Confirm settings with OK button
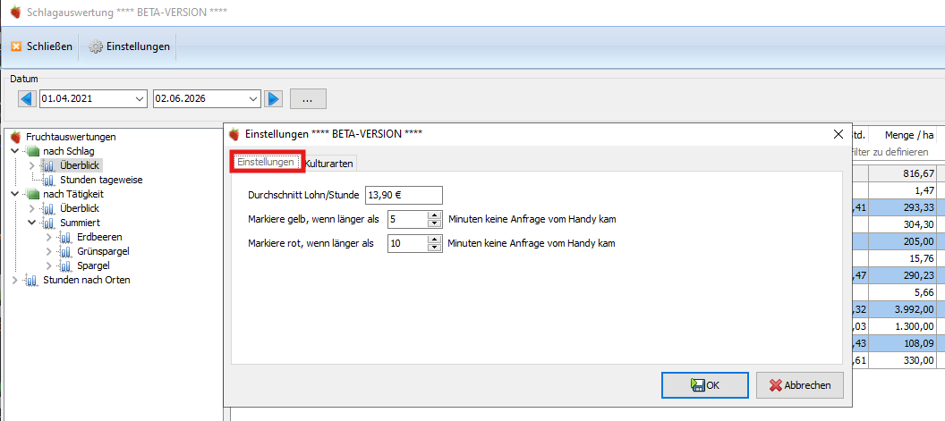945x421 pixels. (705, 385)
